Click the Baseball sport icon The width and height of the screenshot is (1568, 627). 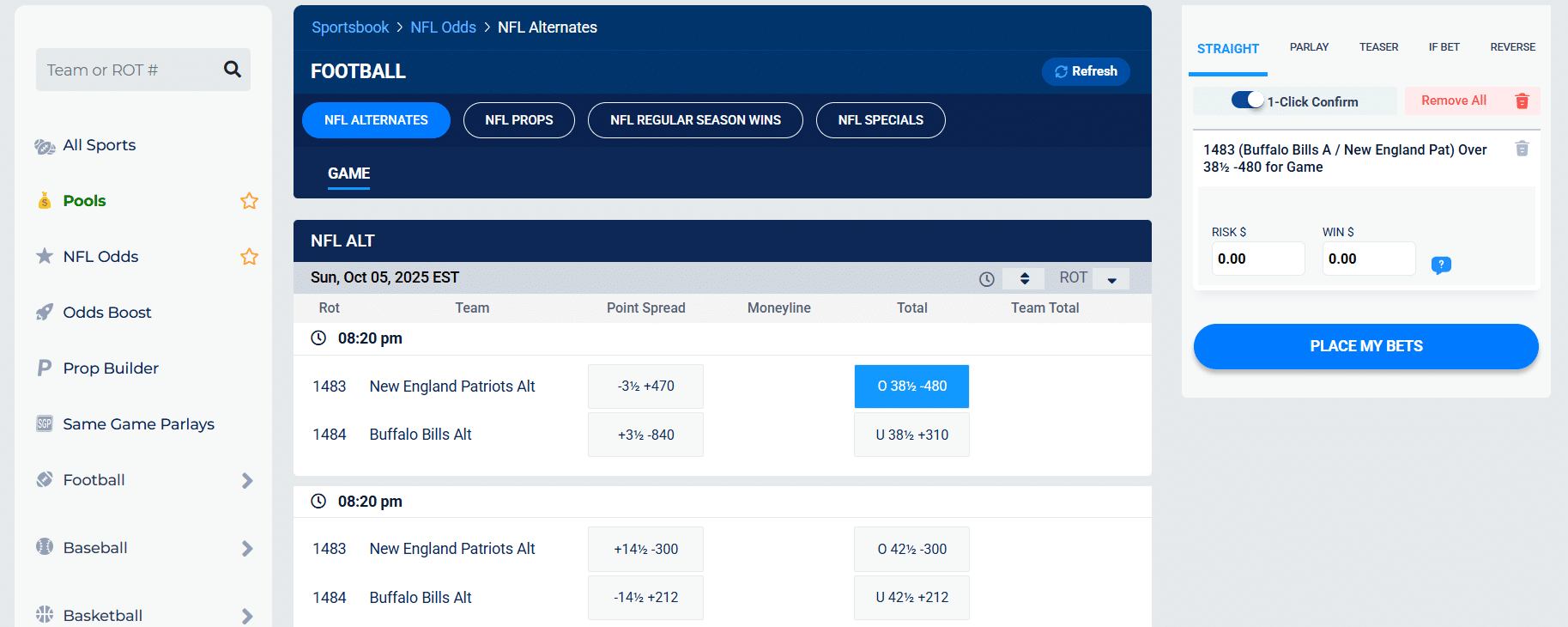pyautogui.click(x=45, y=546)
